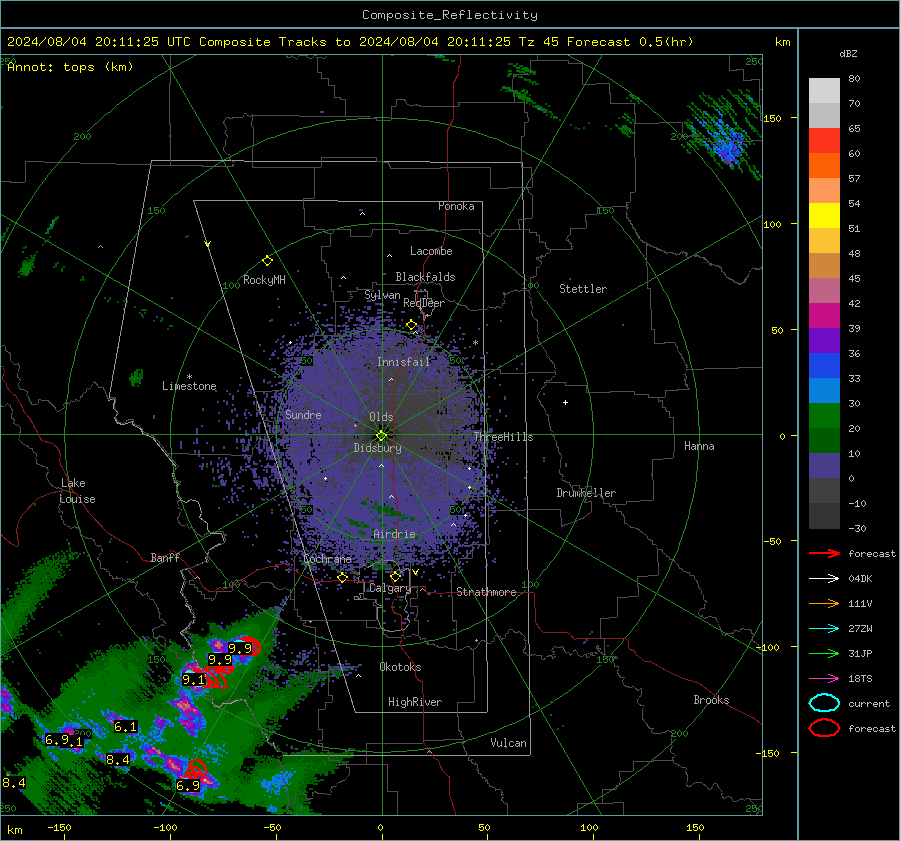The width and height of the screenshot is (900, 841).
Task: Click the red forecast ellipse legend icon
Action: coord(824,728)
